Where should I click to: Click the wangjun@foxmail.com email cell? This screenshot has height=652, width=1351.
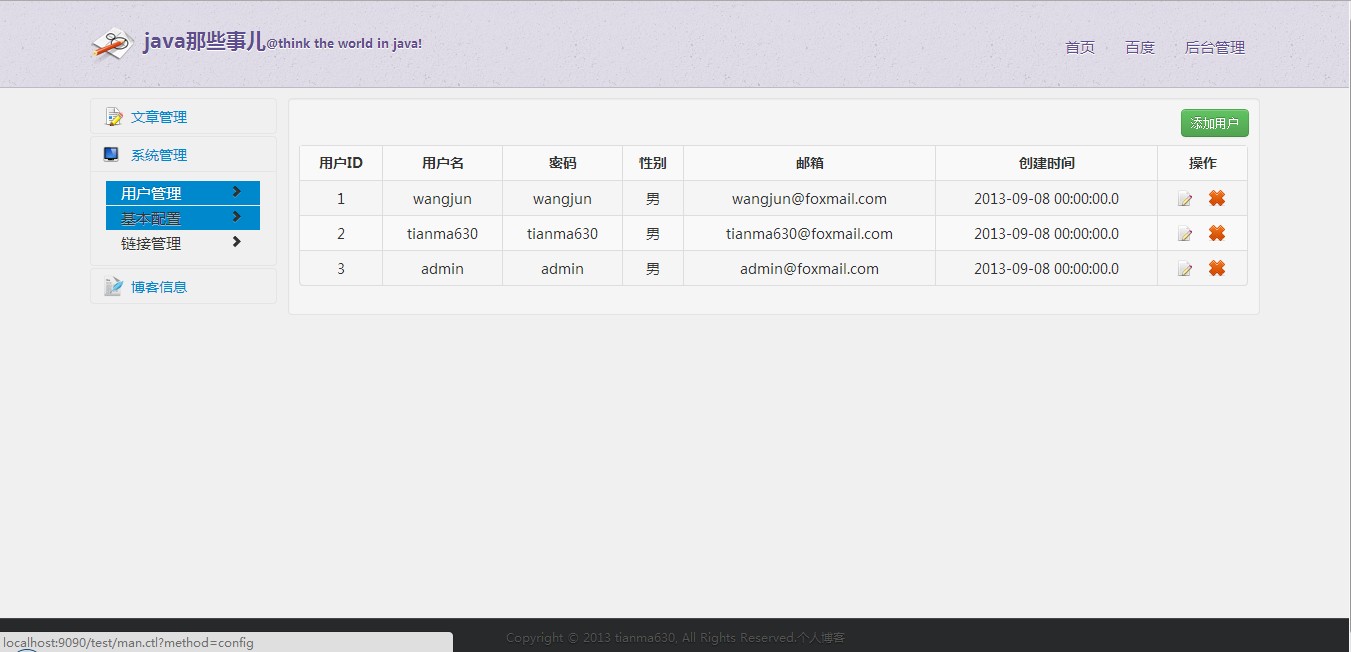click(x=809, y=199)
